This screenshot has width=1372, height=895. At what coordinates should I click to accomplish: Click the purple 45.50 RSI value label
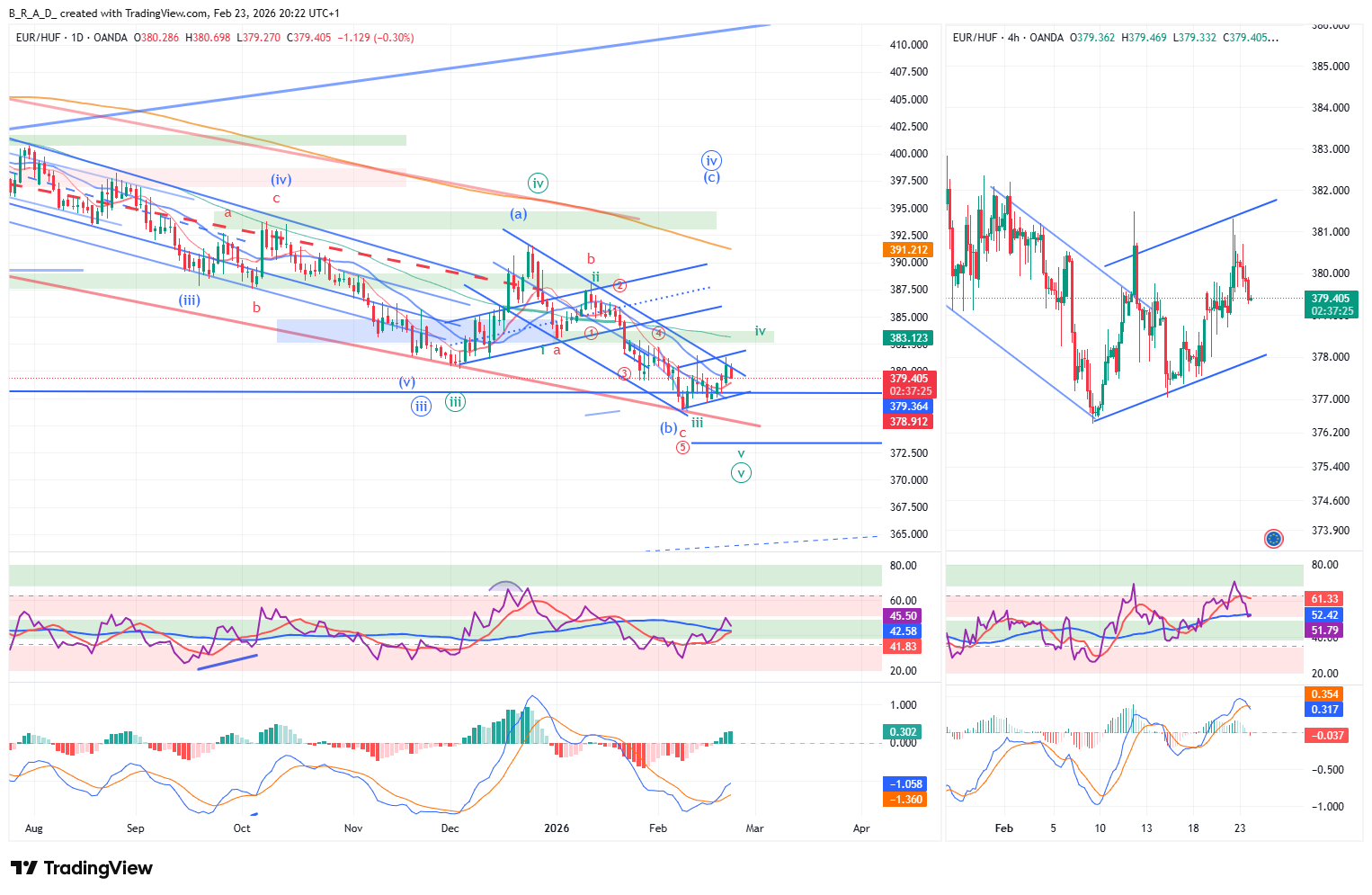pos(904,616)
